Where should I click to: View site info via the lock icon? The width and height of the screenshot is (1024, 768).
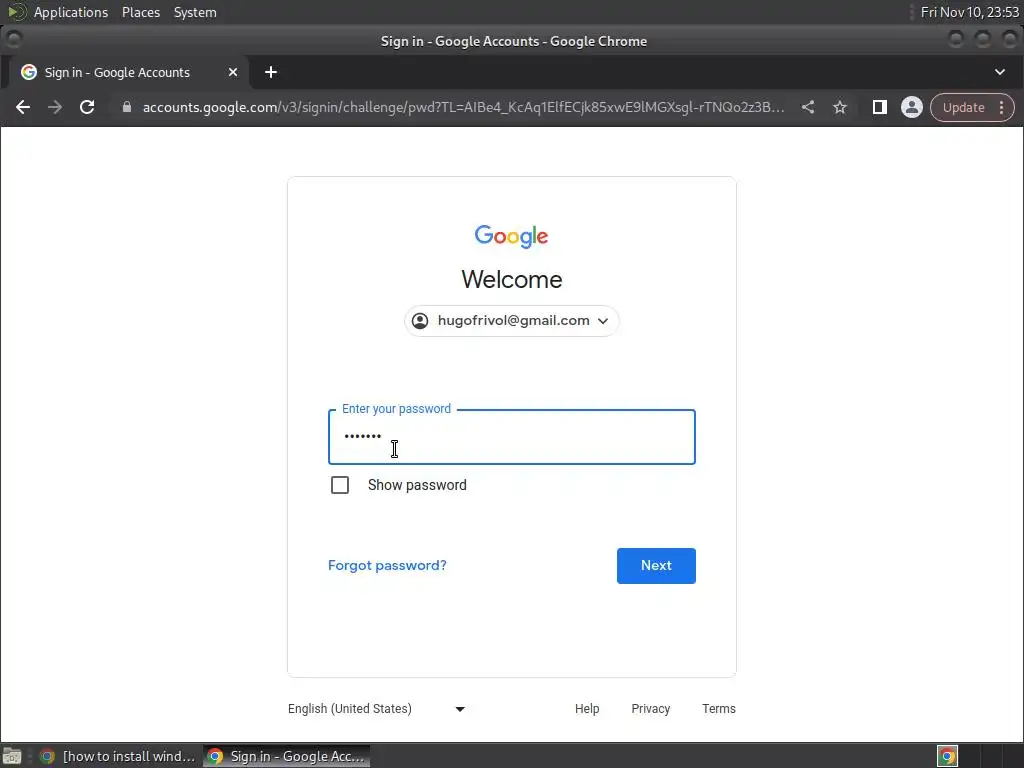[x=127, y=107]
